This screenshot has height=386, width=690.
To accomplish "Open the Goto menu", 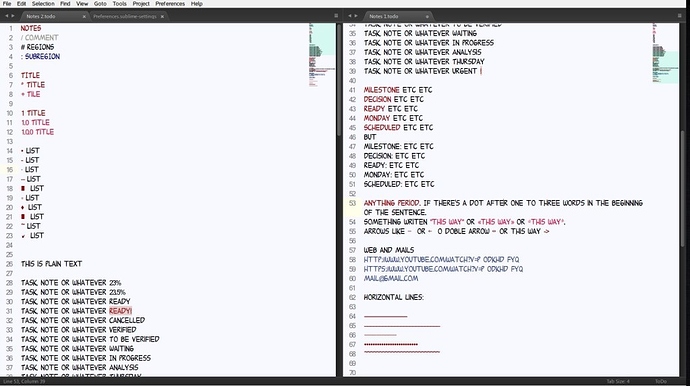I will coord(100,4).
